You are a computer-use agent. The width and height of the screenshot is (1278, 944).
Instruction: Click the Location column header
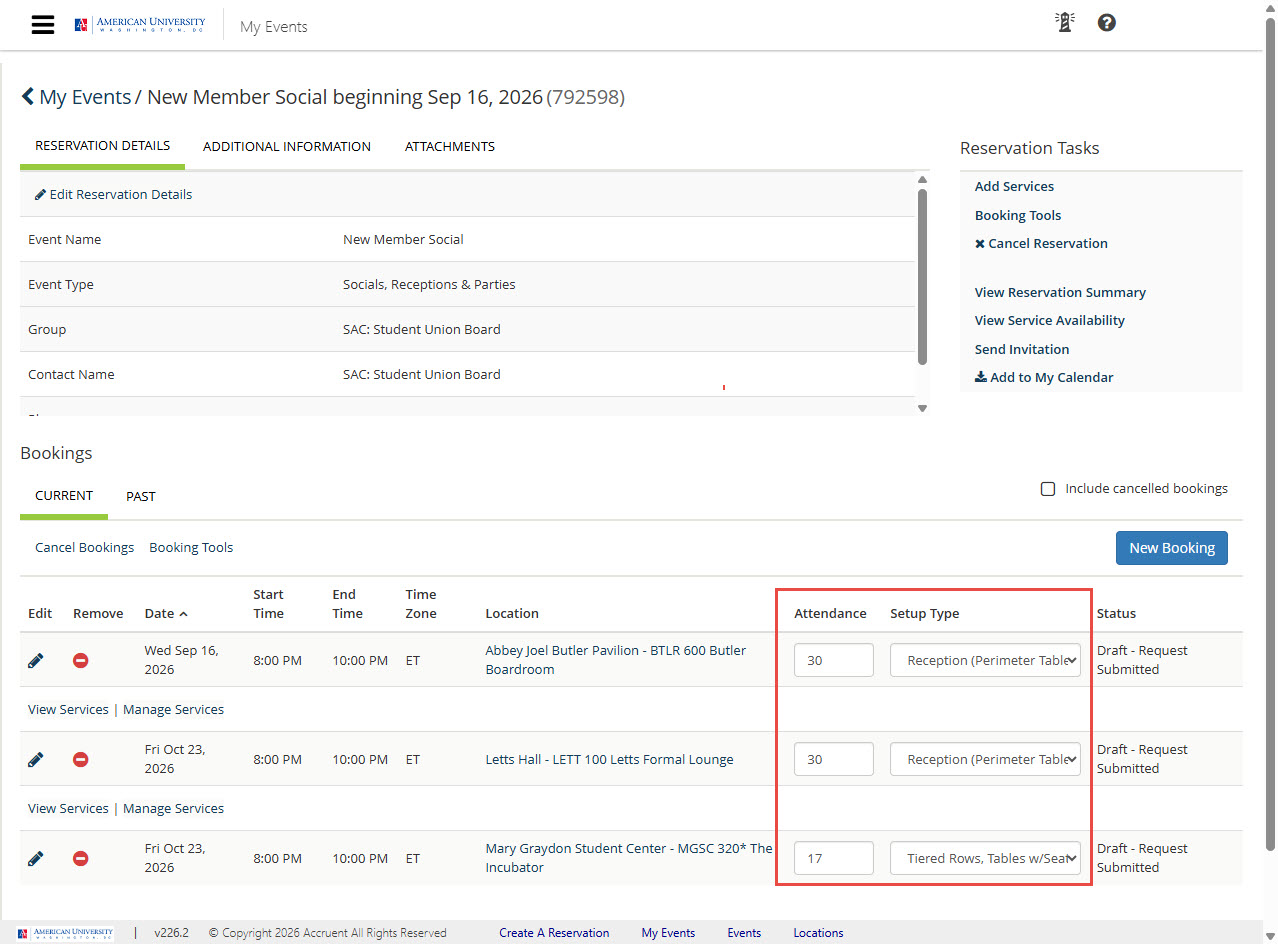coord(512,613)
